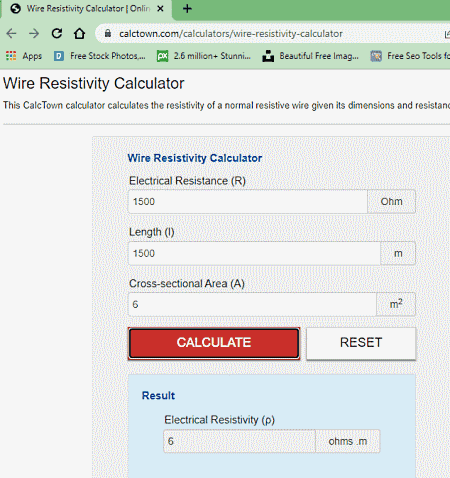Screen dimensions: 450x478
Task: Open the Free Seo Tools bookmark
Action: [410, 56]
